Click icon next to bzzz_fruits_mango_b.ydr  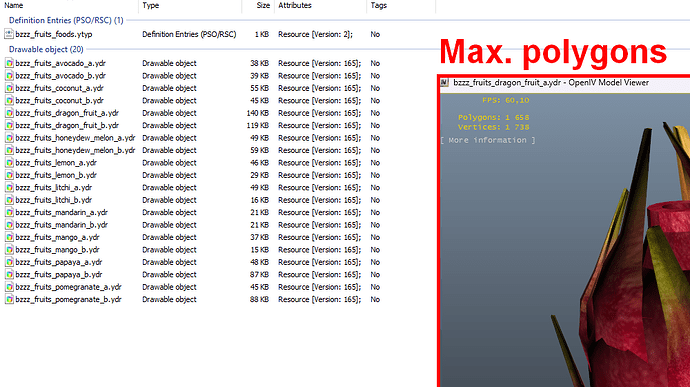(x=9, y=250)
